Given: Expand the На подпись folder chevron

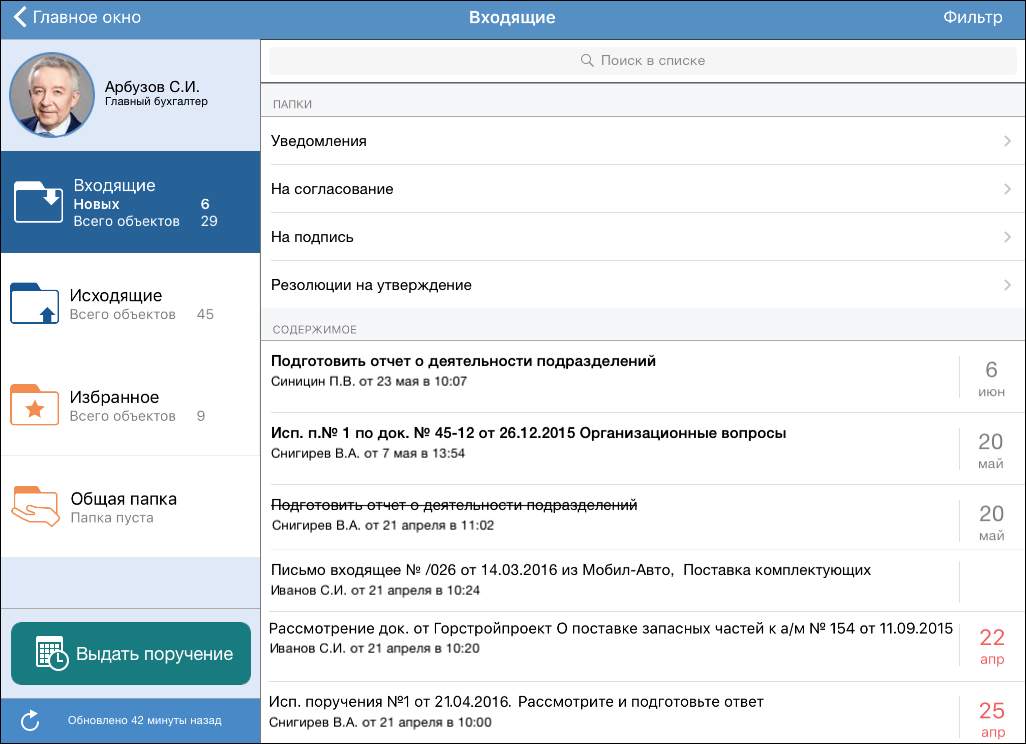Looking at the screenshot, I should point(1007,237).
